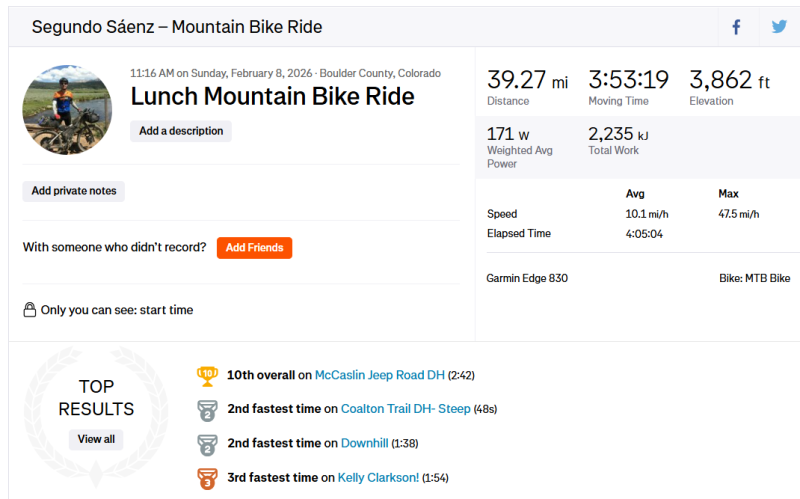This screenshot has width=800, height=499.
Task: Click the Lunch Mountain Bike Ride title
Action: 272,97
